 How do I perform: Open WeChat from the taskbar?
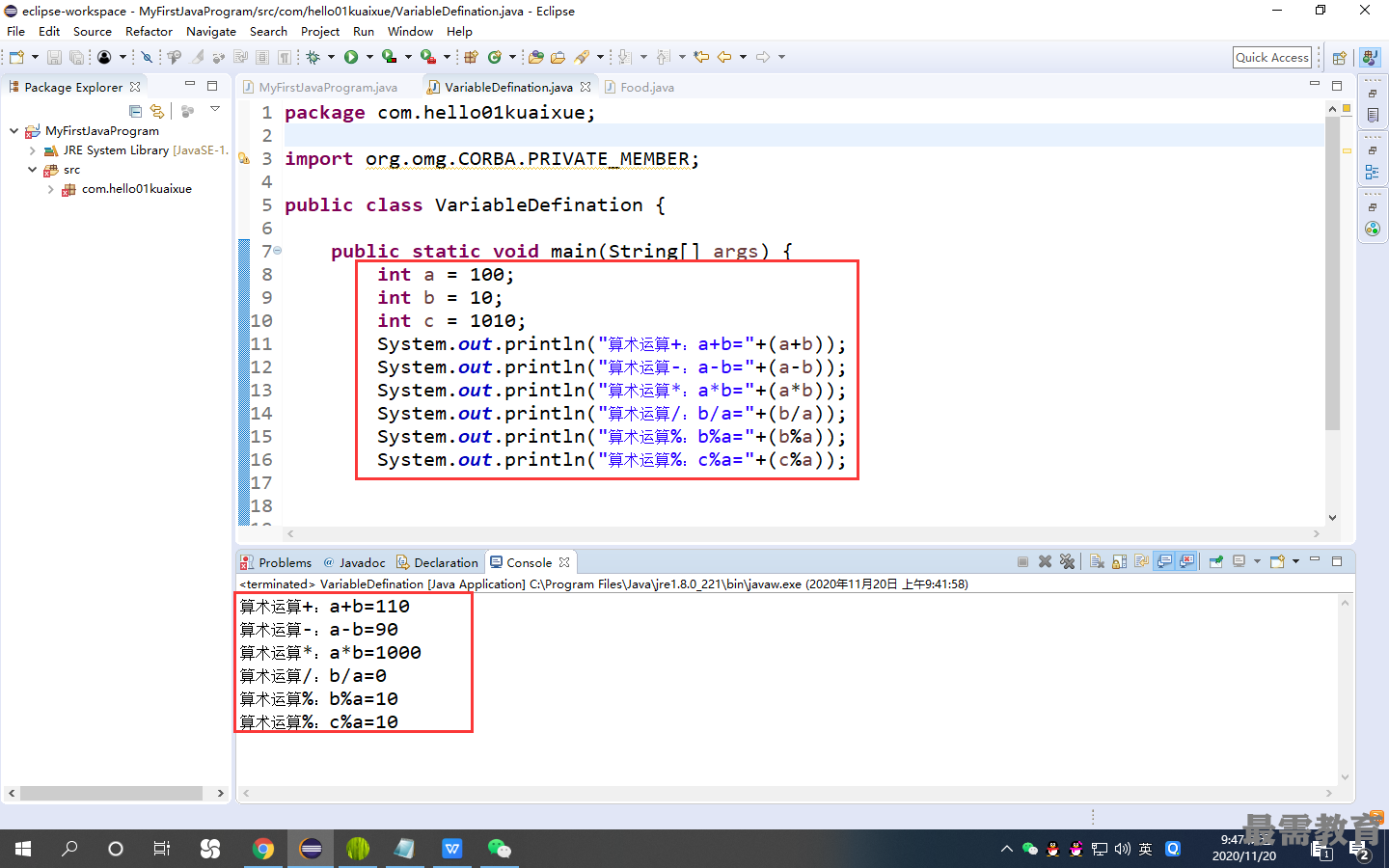pos(499,849)
